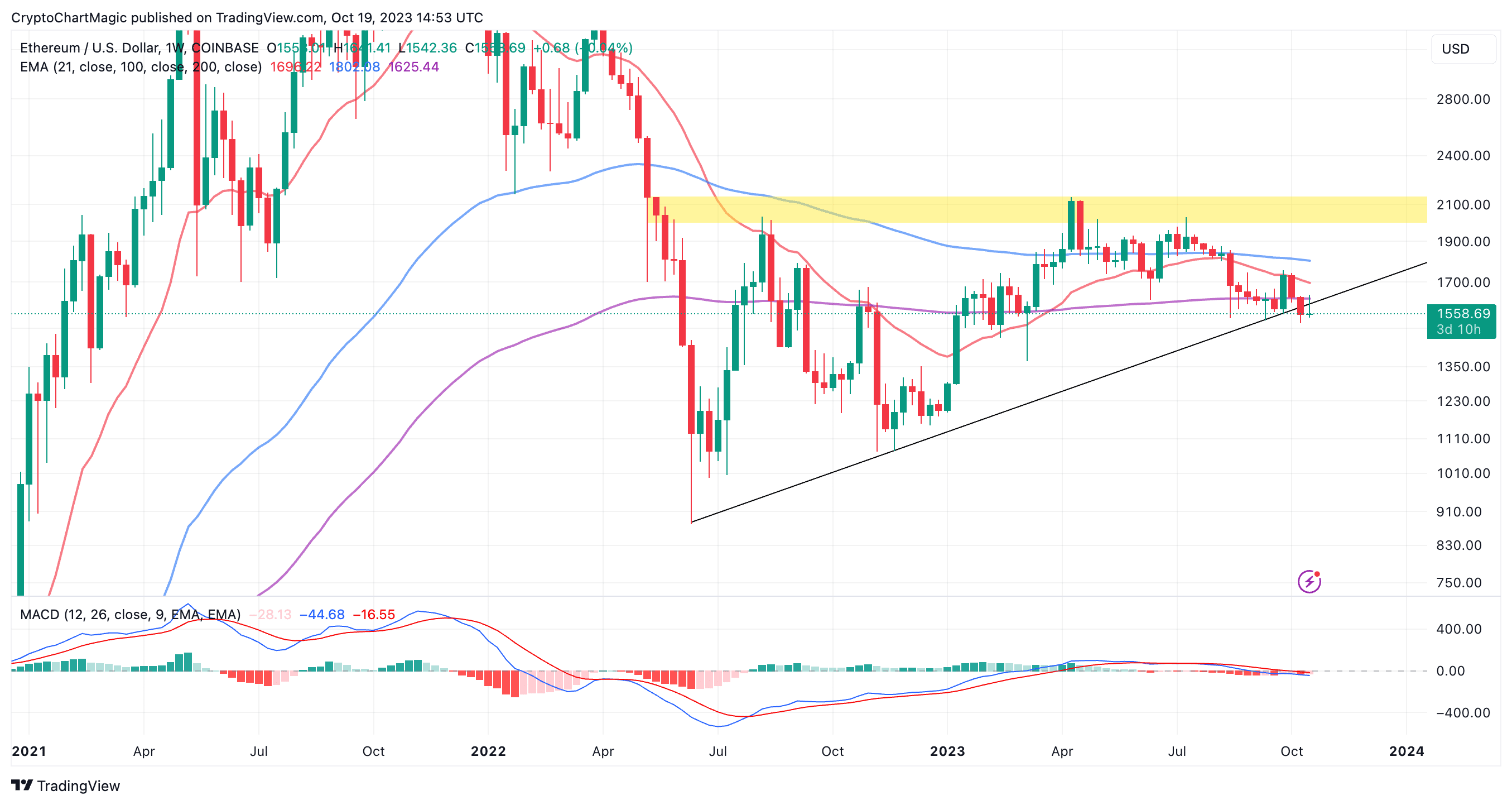Click the Ethereum / U.S. Dollar symbol title
The image size is (1512, 805).
pyautogui.click(x=139, y=47)
